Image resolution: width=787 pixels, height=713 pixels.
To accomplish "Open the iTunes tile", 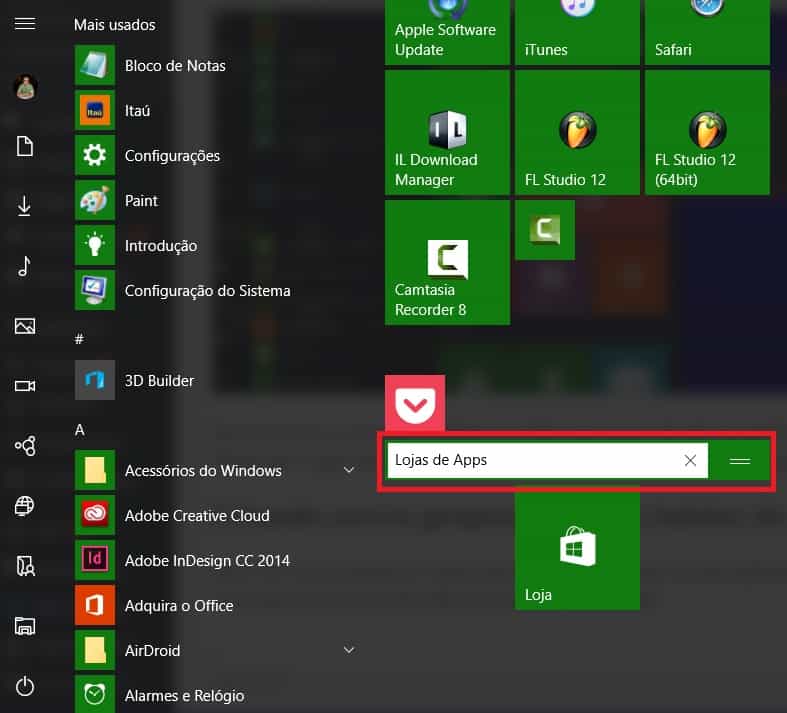I will coord(577,32).
